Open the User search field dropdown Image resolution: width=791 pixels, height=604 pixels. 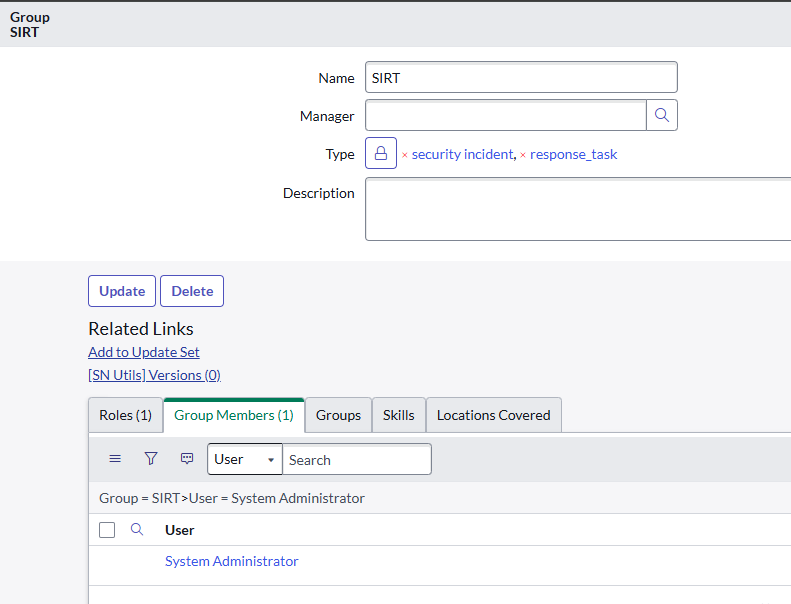pyautogui.click(x=245, y=459)
